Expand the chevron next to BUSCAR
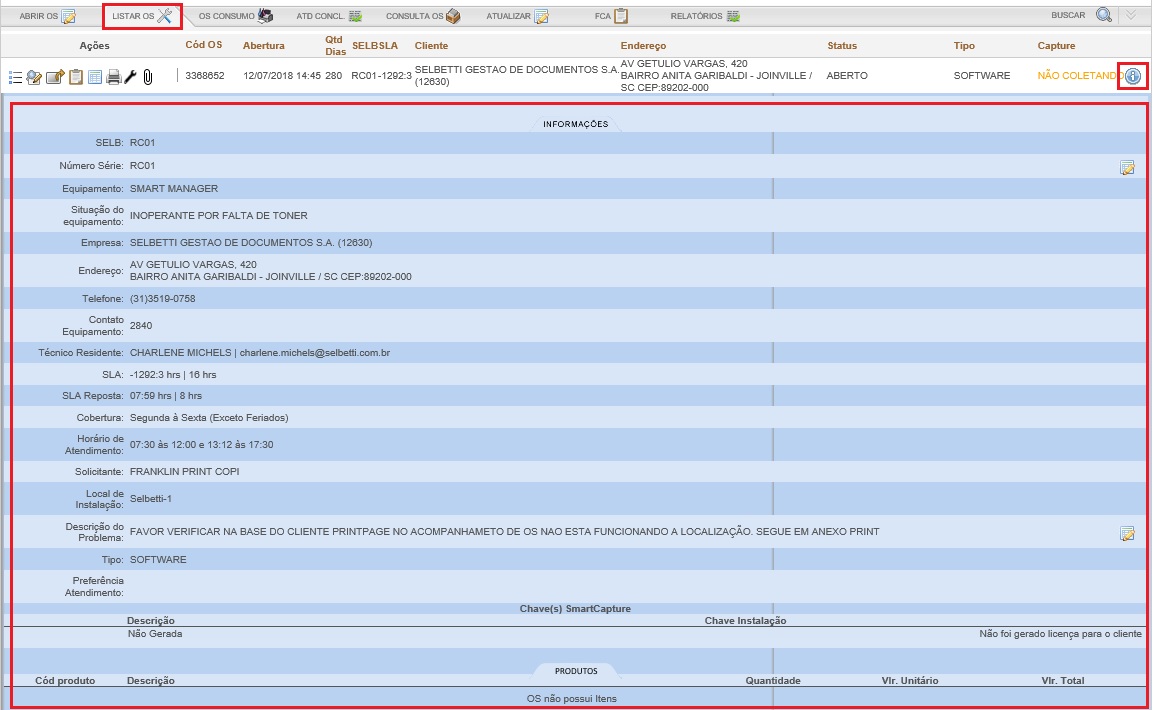 (1131, 15)
